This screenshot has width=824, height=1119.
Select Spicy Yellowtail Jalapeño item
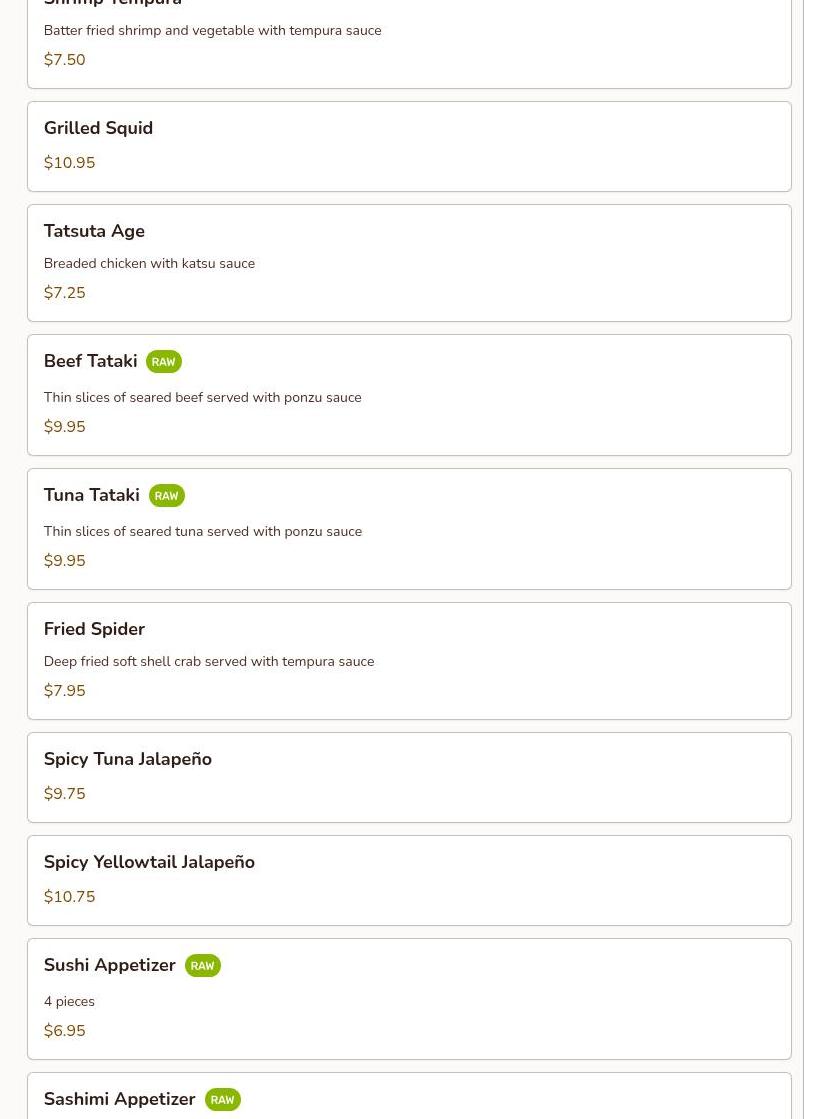(x=410, y=880)
